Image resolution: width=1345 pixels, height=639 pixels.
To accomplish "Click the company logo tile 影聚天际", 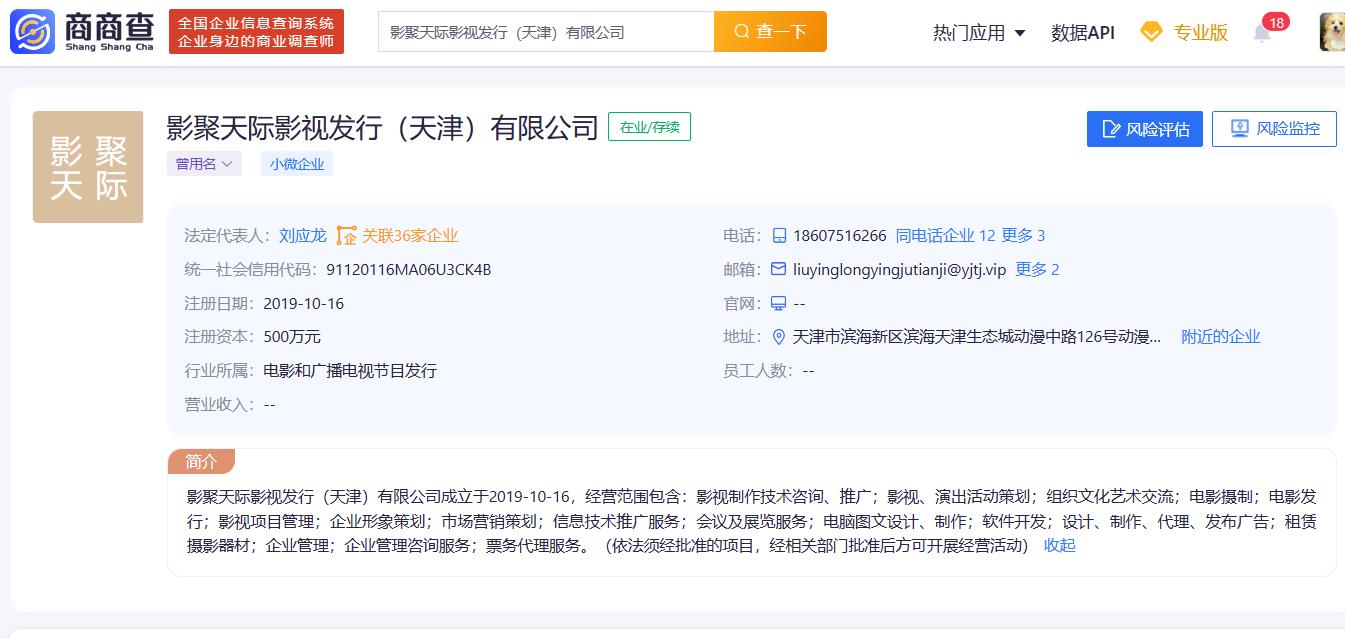I will click(x=88, y=167).
